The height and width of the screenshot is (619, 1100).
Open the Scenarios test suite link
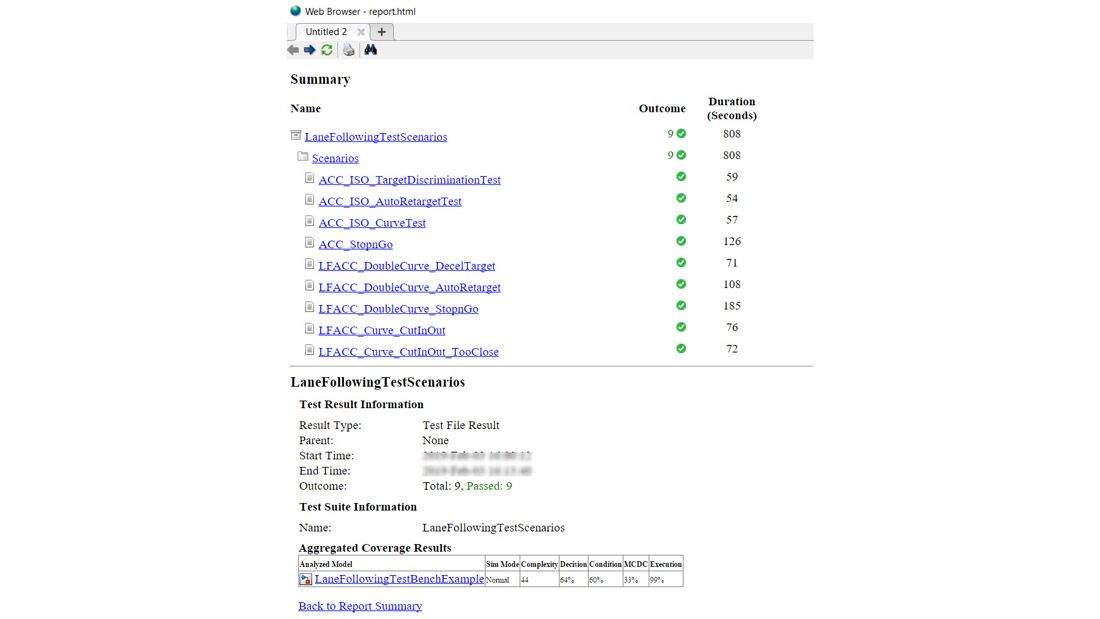click(x=334, y=157)
